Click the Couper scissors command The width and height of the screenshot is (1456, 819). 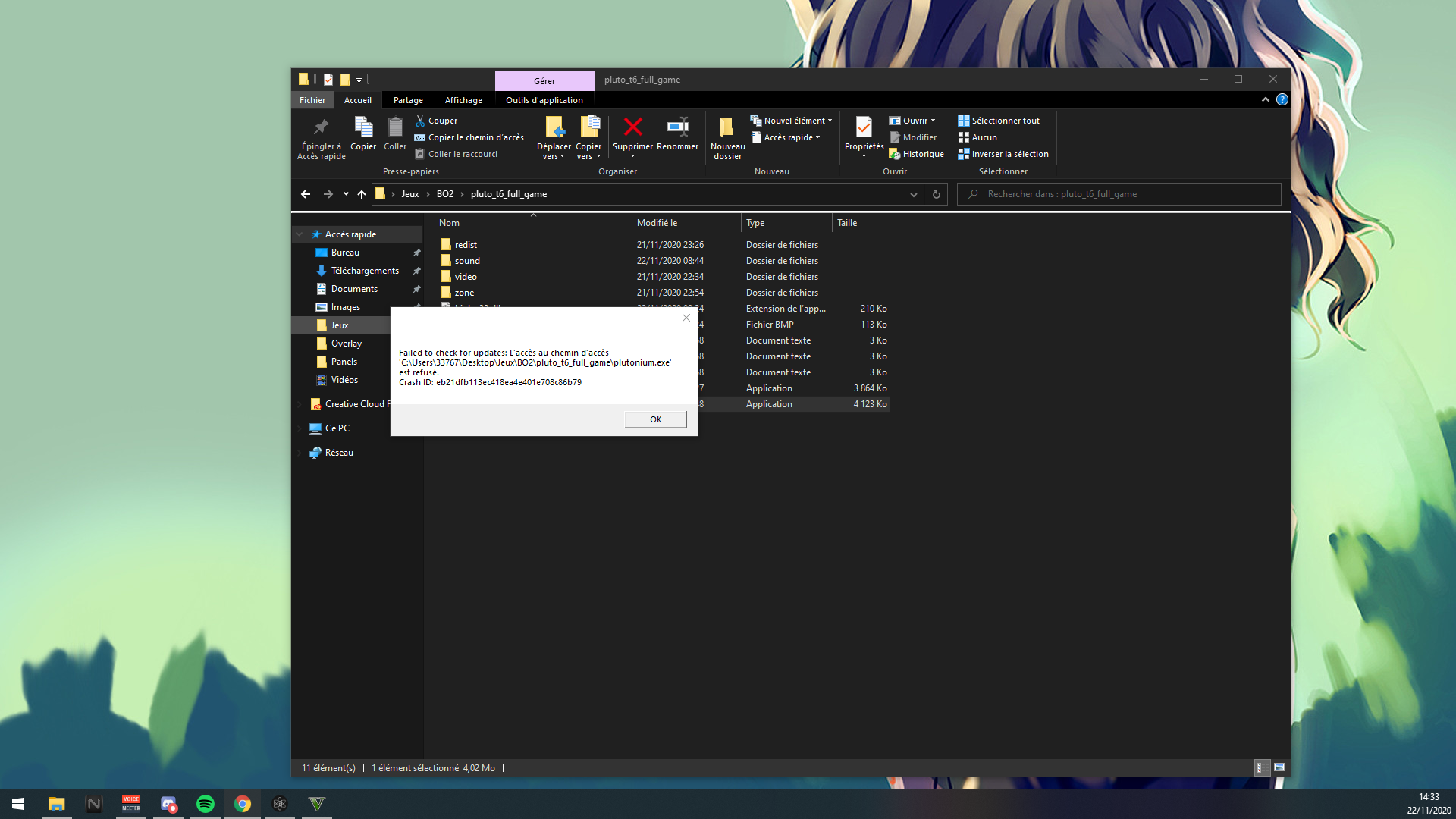[436, 121]
